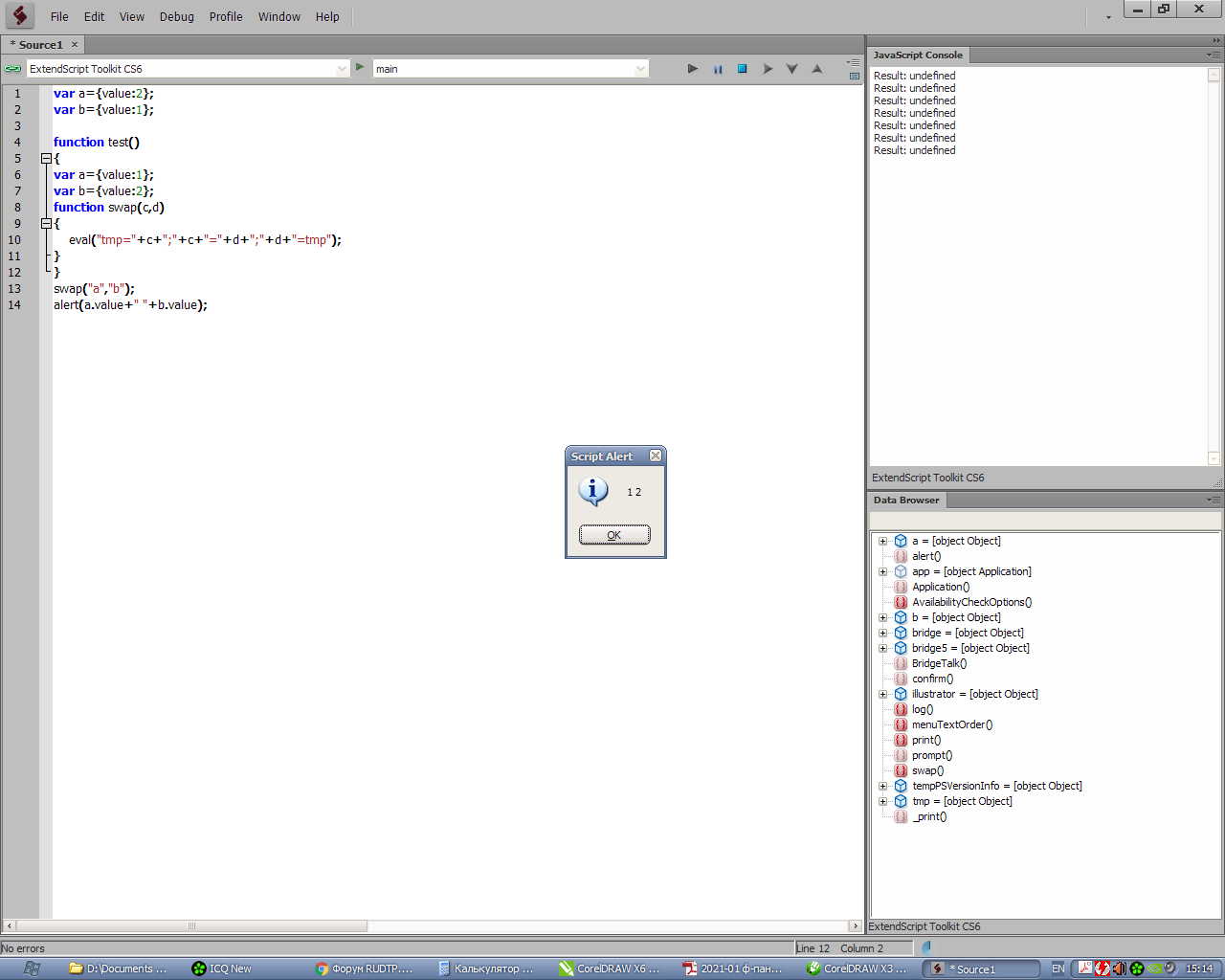Click the Run script play button
1225x980 pixels.
[x=693, y=69]
